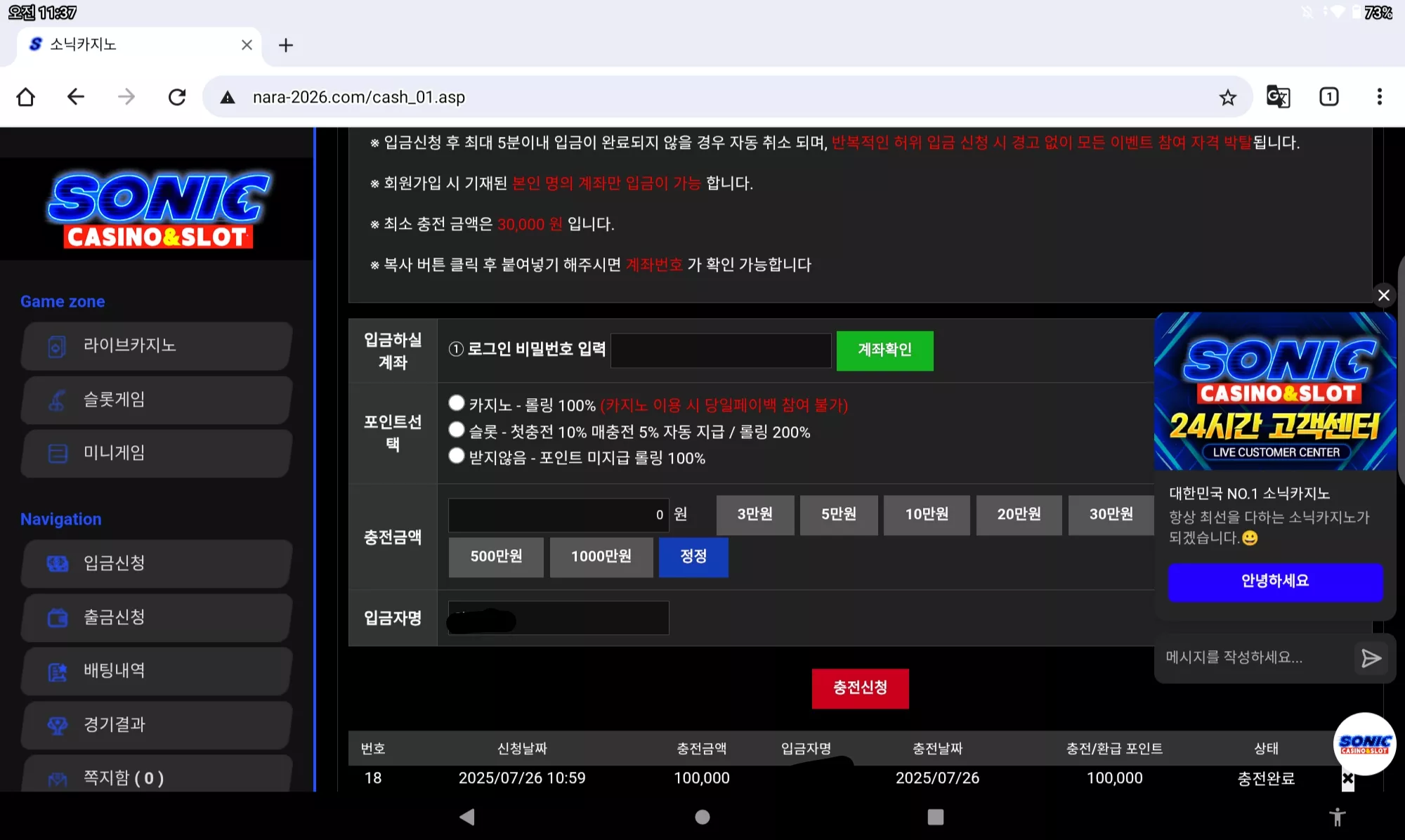Click the 24시간 고객센터 banner image
The height and width of the screenshot is (840, 1405).
click(x=1275, y=391)
